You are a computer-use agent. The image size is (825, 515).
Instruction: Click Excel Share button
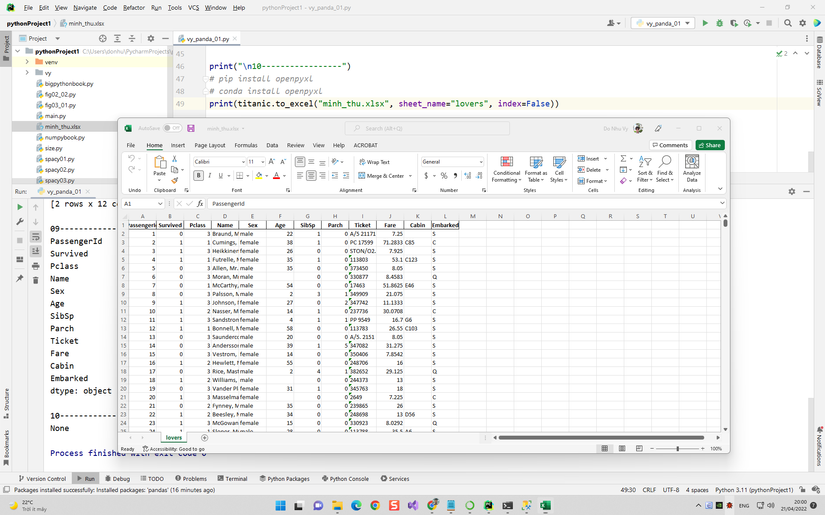click(x=710, y=145)
